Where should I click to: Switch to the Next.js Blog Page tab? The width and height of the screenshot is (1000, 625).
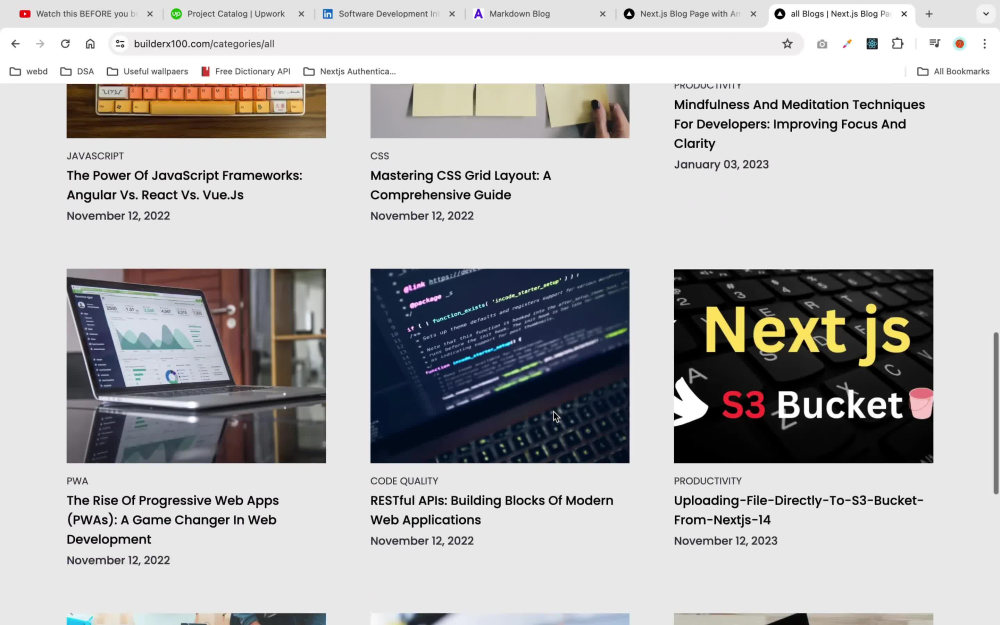click(x=689, y=13)
